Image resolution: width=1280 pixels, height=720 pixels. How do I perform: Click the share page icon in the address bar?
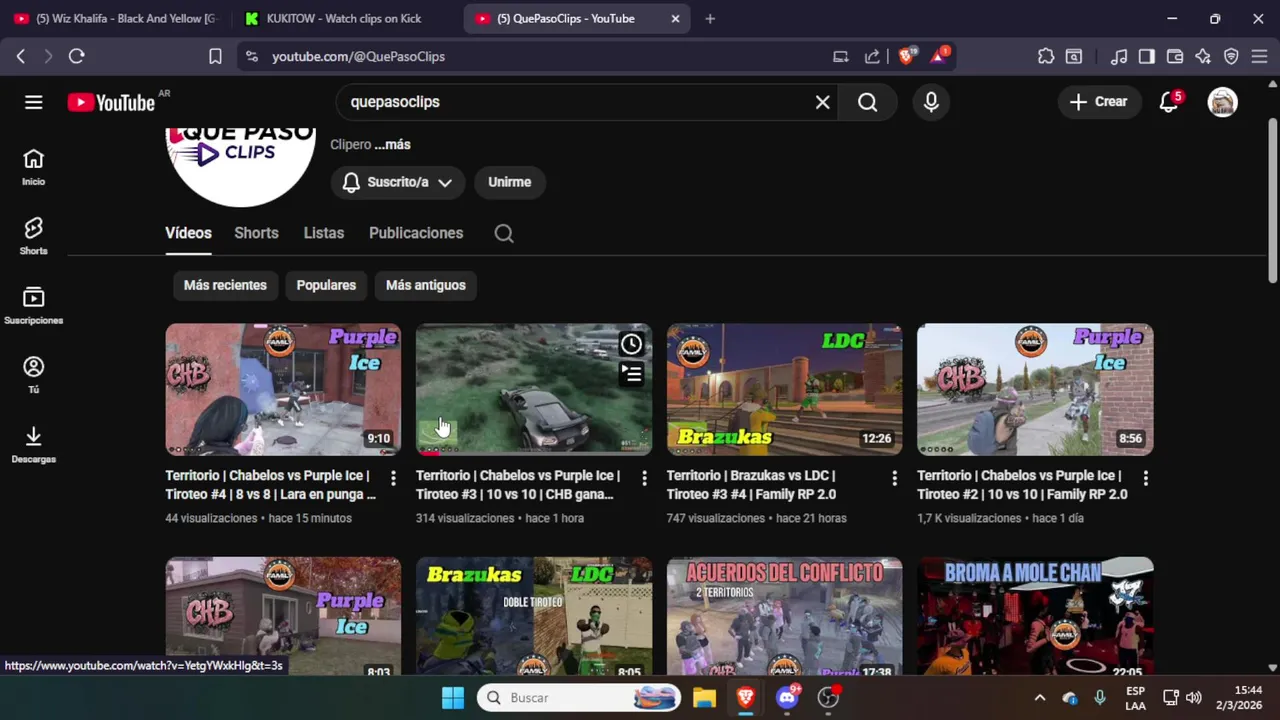click(x=872, y=57)
